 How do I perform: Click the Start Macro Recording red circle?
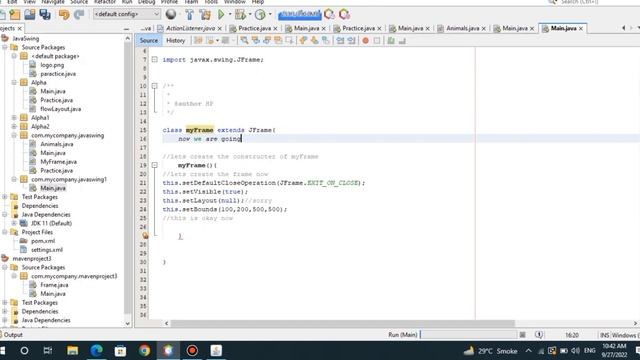(366, 40)
